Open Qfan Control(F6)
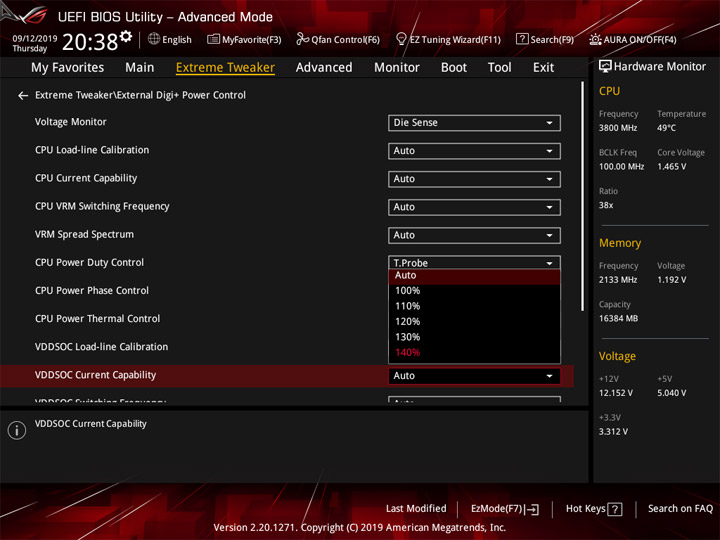This screenshot has width=720, height=540. 338,39
